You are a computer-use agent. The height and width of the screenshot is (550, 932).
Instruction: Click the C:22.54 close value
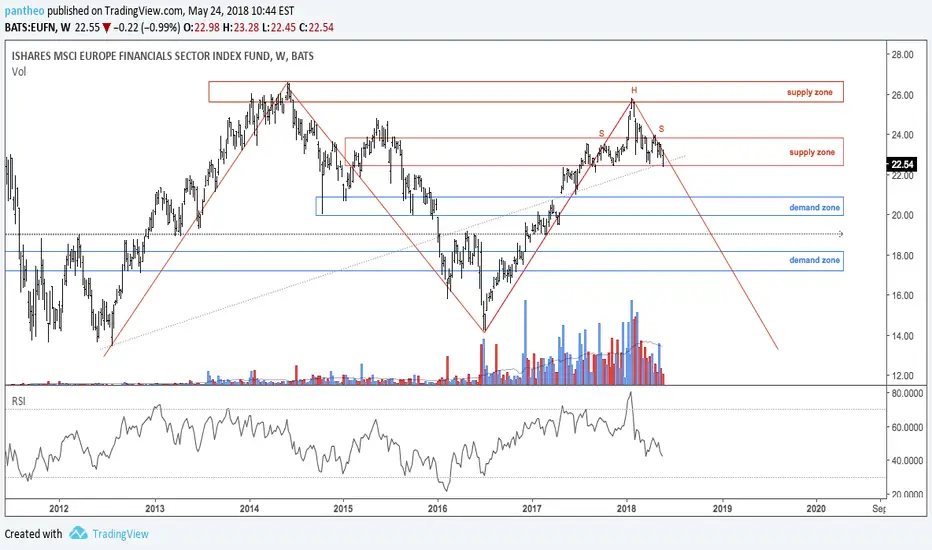pyautogui.click(x=317, y=27)
